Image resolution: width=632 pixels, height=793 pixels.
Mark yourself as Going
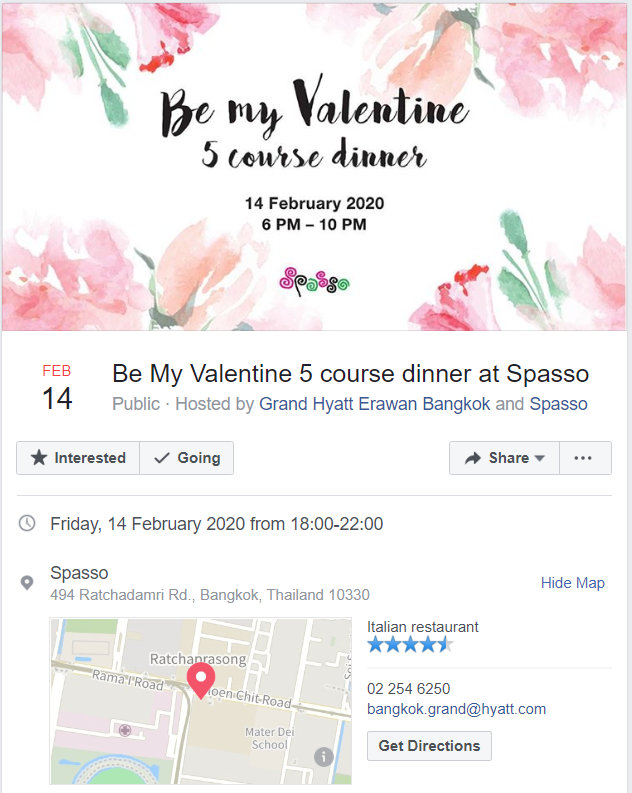pos(187,458)
